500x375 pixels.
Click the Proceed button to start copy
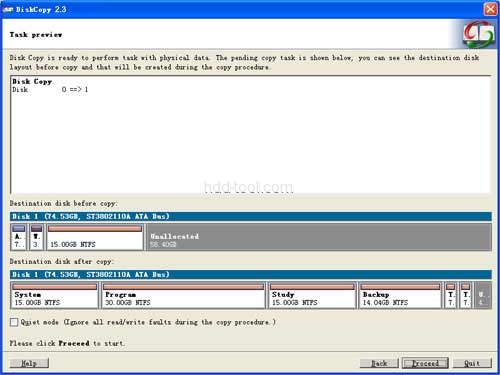(425, 363)
